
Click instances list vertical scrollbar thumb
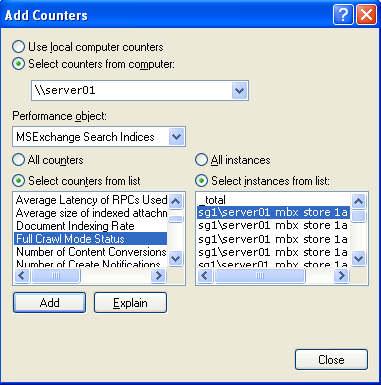click(x=359, y=216)
